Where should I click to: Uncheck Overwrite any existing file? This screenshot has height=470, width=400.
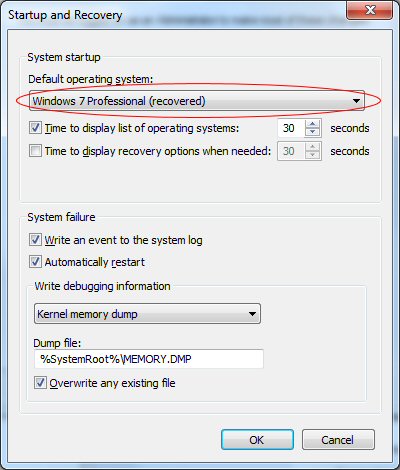[40, 383]
